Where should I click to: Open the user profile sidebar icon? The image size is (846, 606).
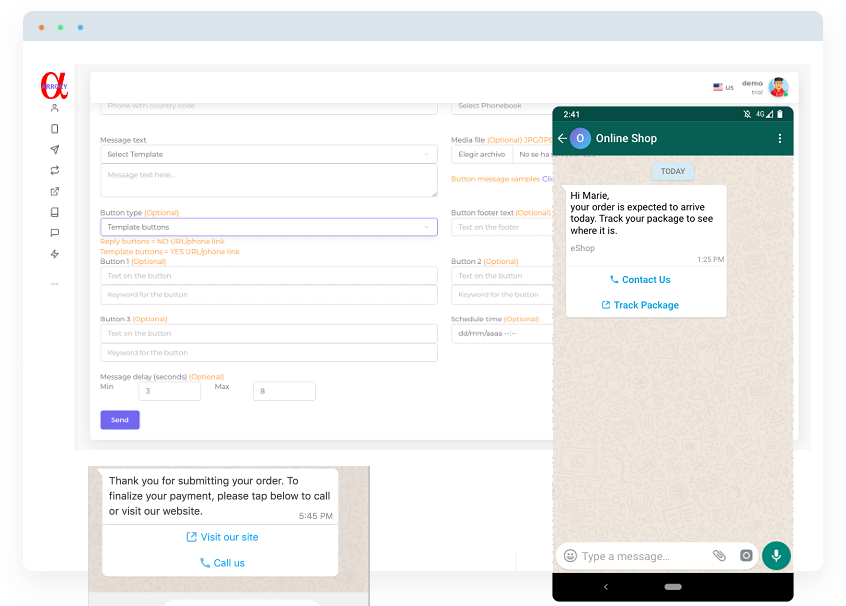coord(55,108)
